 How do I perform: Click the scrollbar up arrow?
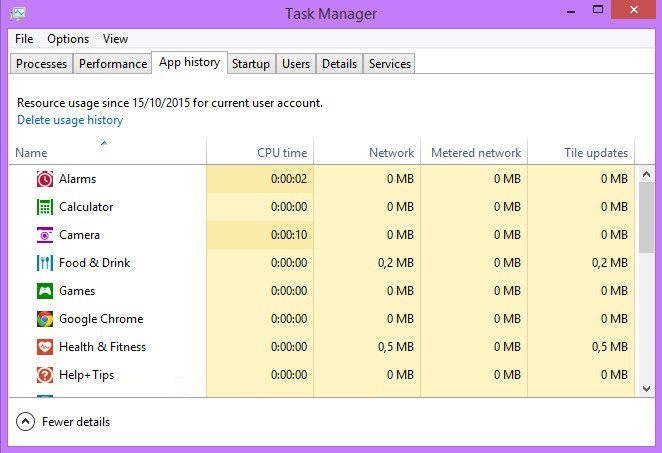click(x=646, y=174)
